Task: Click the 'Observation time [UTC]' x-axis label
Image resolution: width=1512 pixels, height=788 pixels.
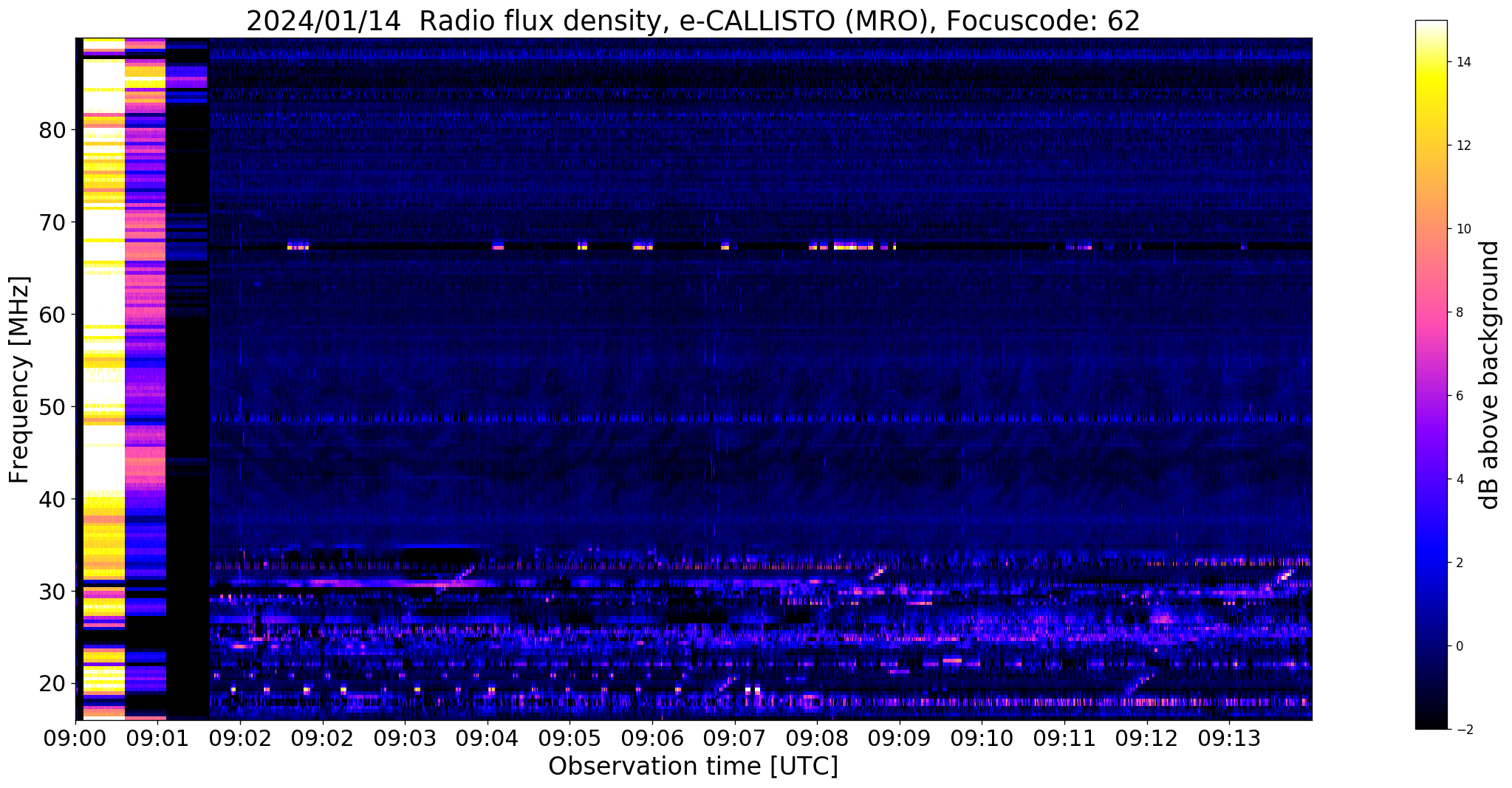Action: click(x=693, y=767)
